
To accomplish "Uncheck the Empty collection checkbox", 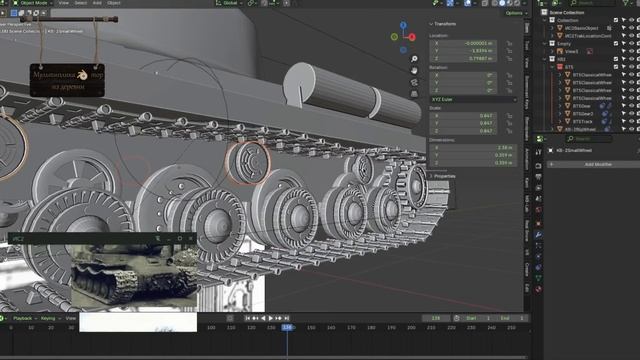I will [x=616, y=43].
